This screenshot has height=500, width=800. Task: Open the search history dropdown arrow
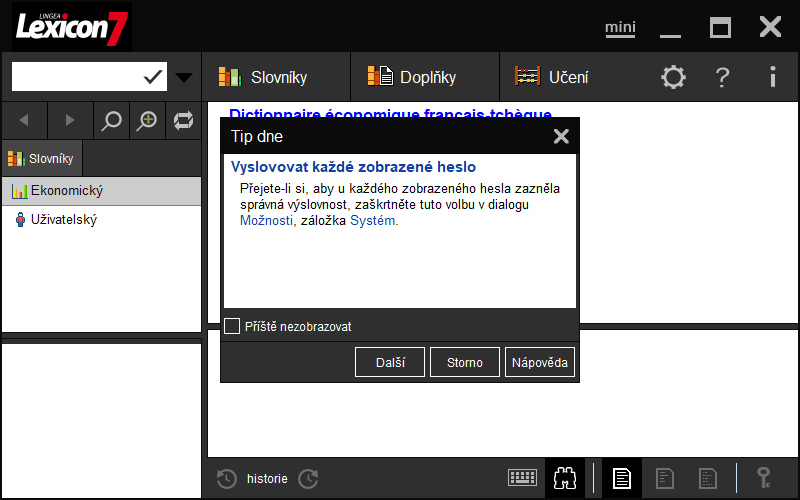coord(184,78)
